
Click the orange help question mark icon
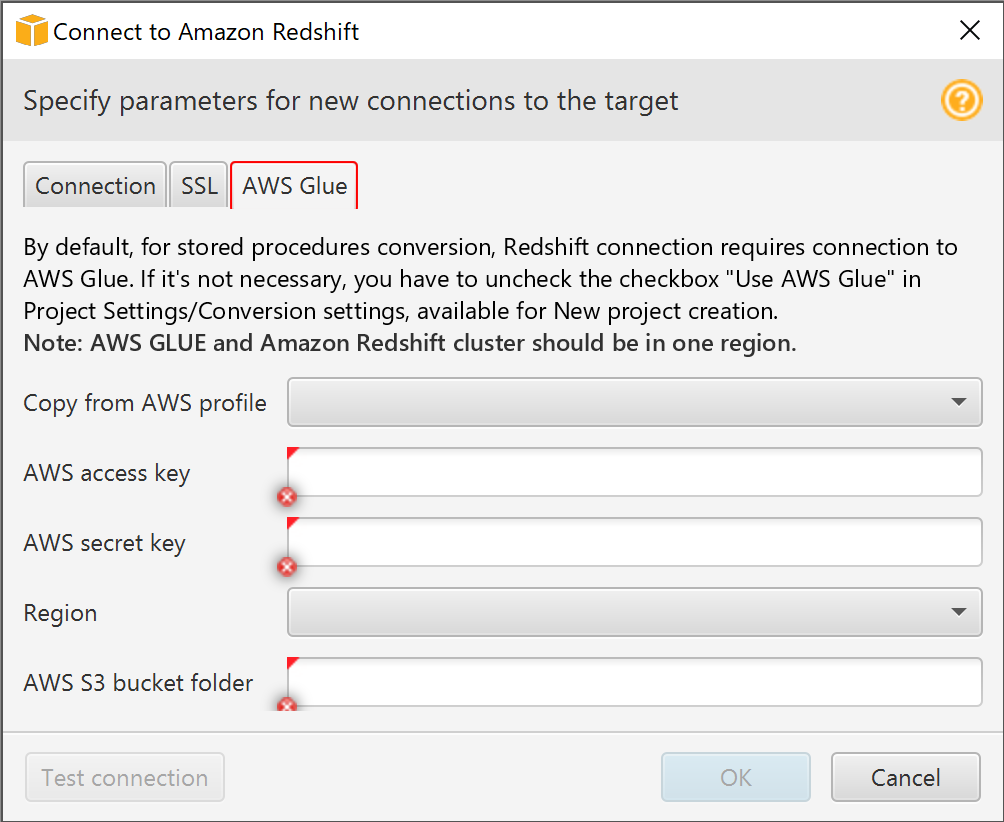961,101
